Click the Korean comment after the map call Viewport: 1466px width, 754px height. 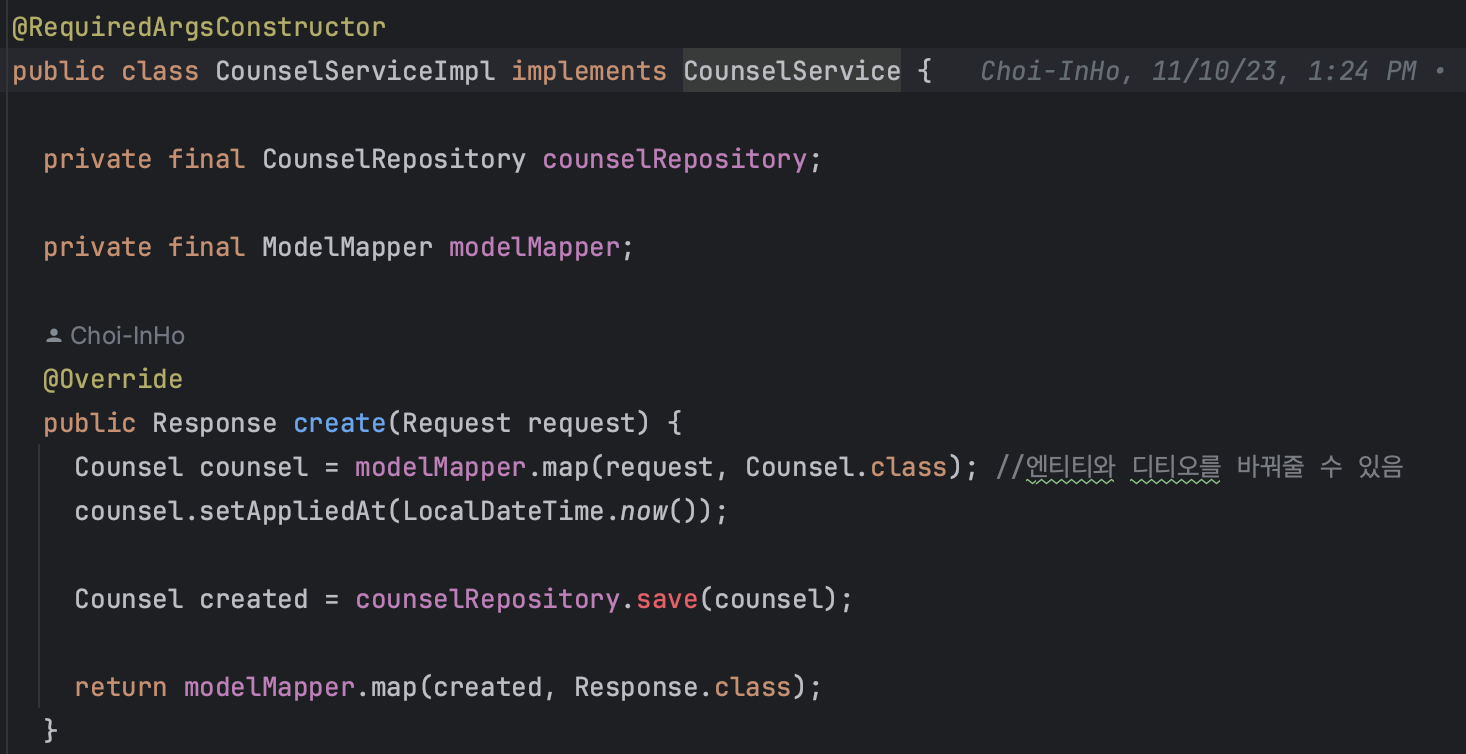1201,467
